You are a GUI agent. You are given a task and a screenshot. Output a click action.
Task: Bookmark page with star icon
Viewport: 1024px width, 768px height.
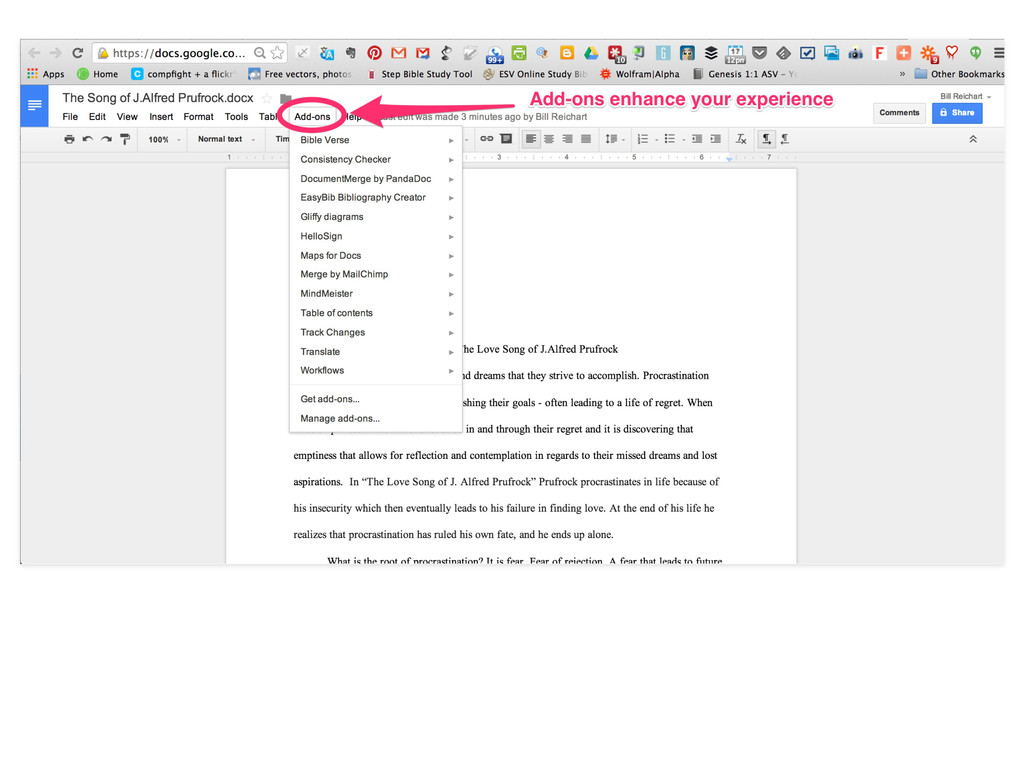click(x=278, y=53)
